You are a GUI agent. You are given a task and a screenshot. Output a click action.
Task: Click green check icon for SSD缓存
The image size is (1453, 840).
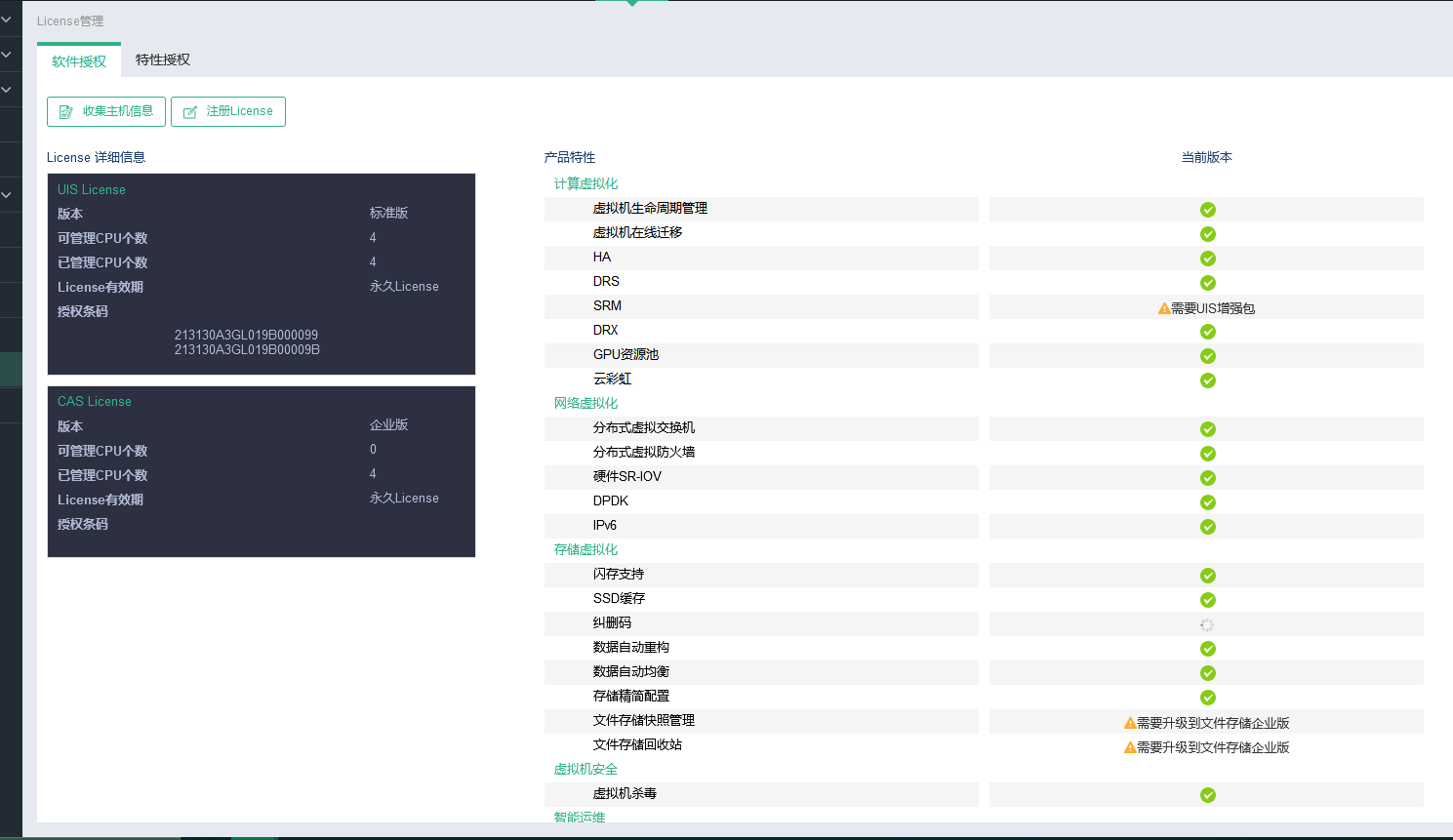coord(1208,600)
